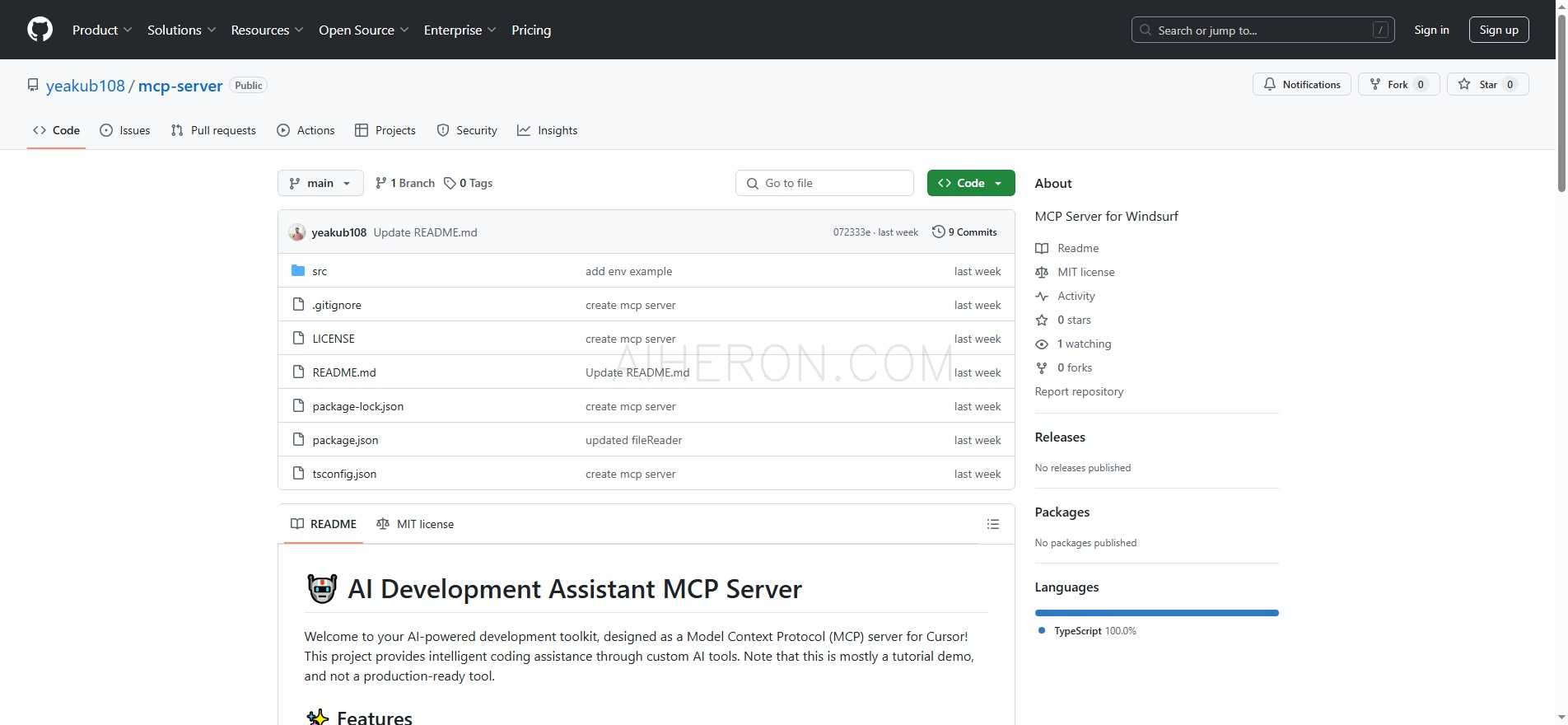Click the fork icon in Fork button
This screenshot has height=725, width=1568.
click(x=1374, y=84)
